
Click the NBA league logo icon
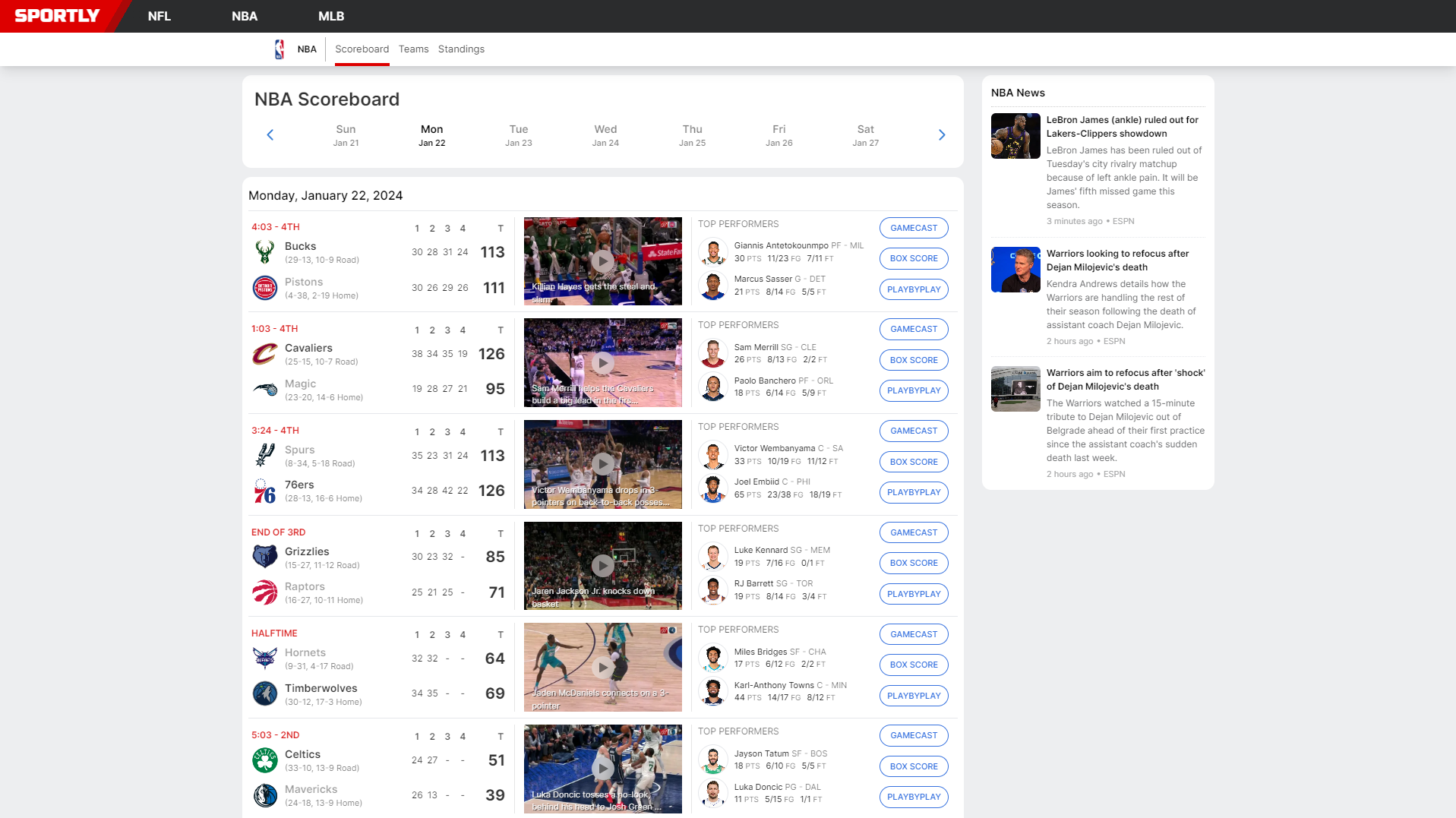[x=280, y=49]
